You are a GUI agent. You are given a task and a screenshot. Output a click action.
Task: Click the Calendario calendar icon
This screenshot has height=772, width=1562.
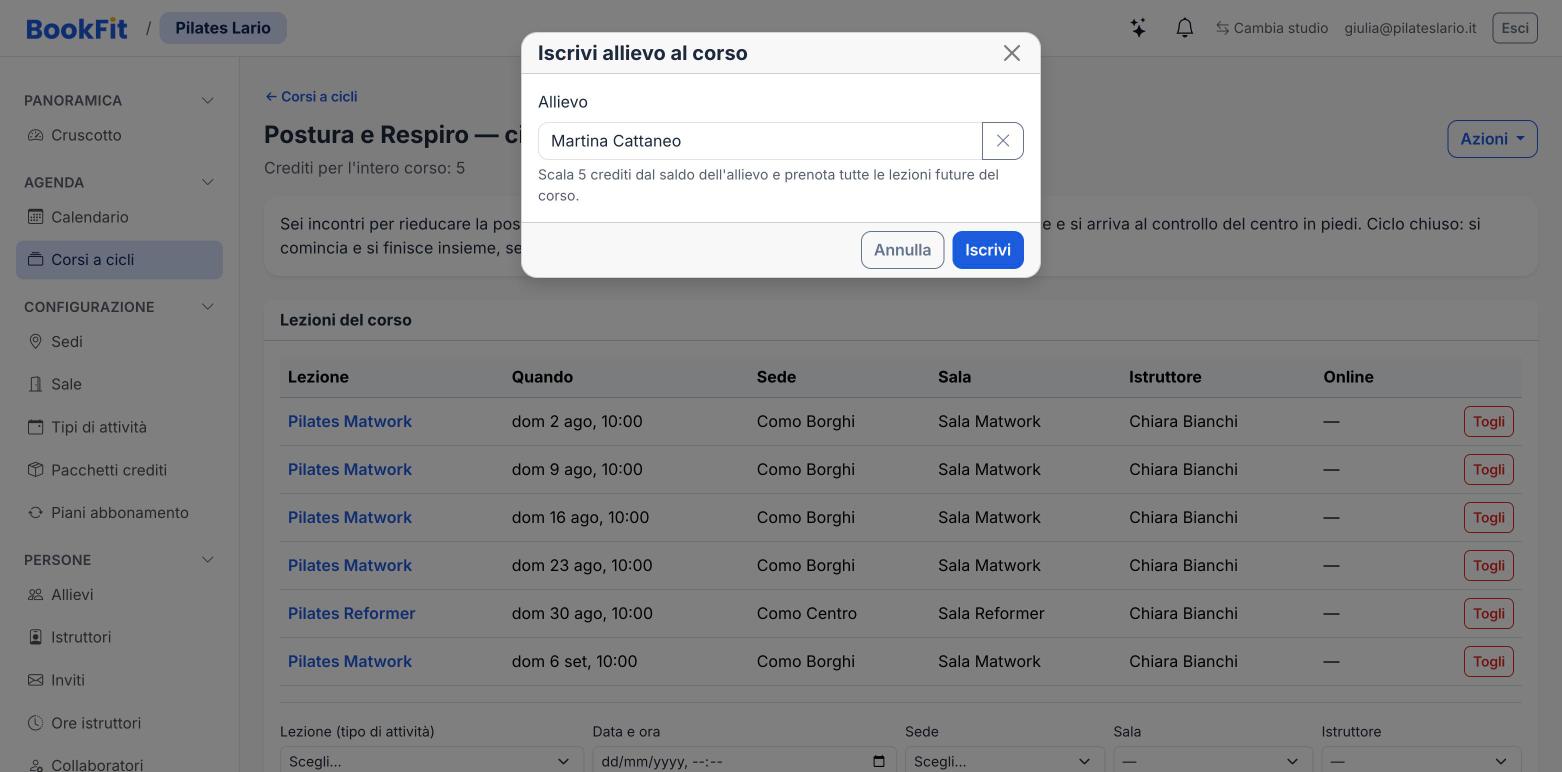coord(35,217)
